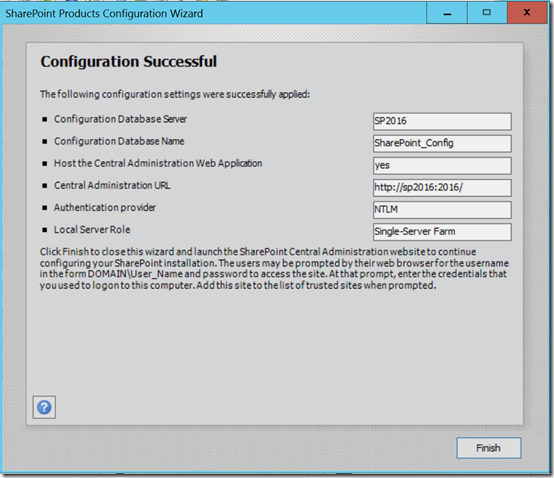This screenshot has width=554, height=478.
Task: Maximize the Configuration Wizard window
Action: [487, 13]
